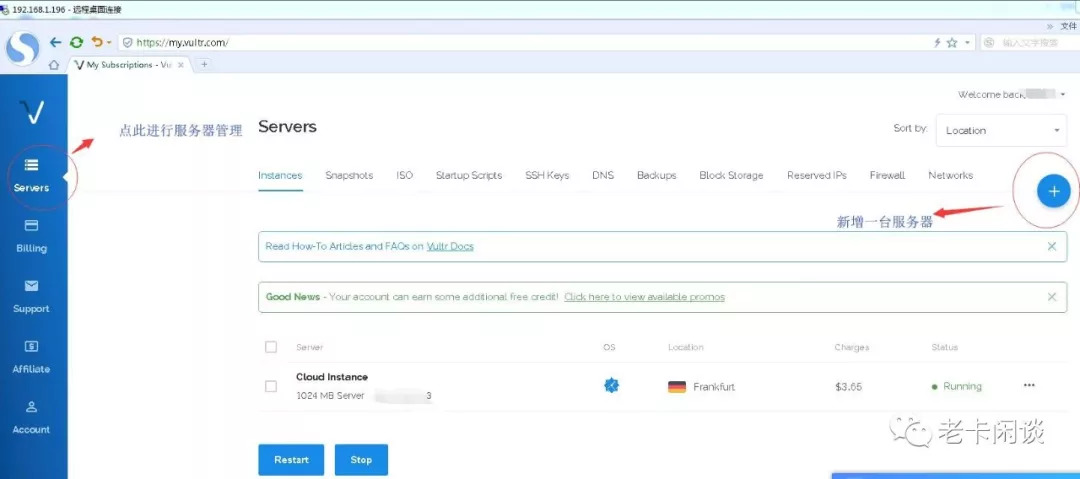Viewport: 1080px width, 479px height.
Task: Switch to the SSH Keys tab
Action: tap(547, 176)
